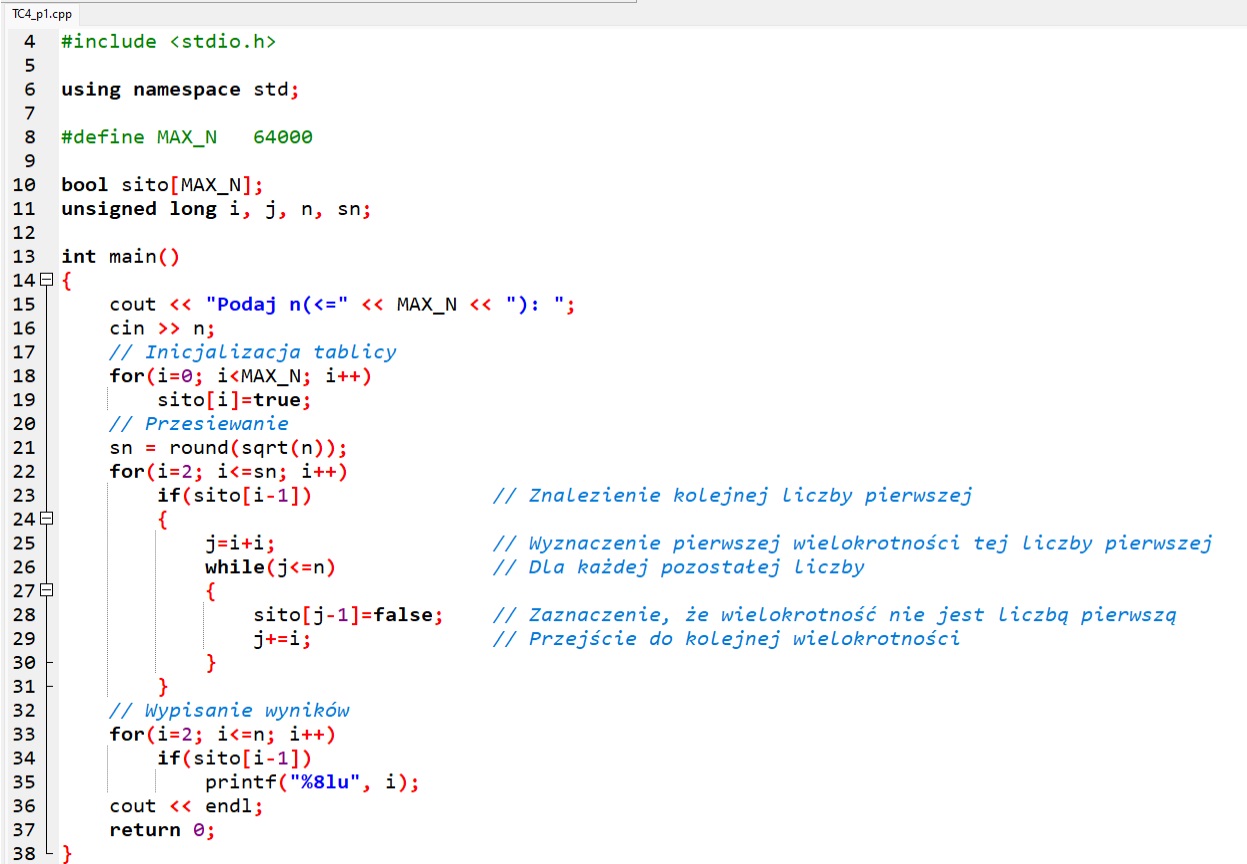Click line number 4 in the gutter
1247x864 pixels.
(x=28, y=42)
